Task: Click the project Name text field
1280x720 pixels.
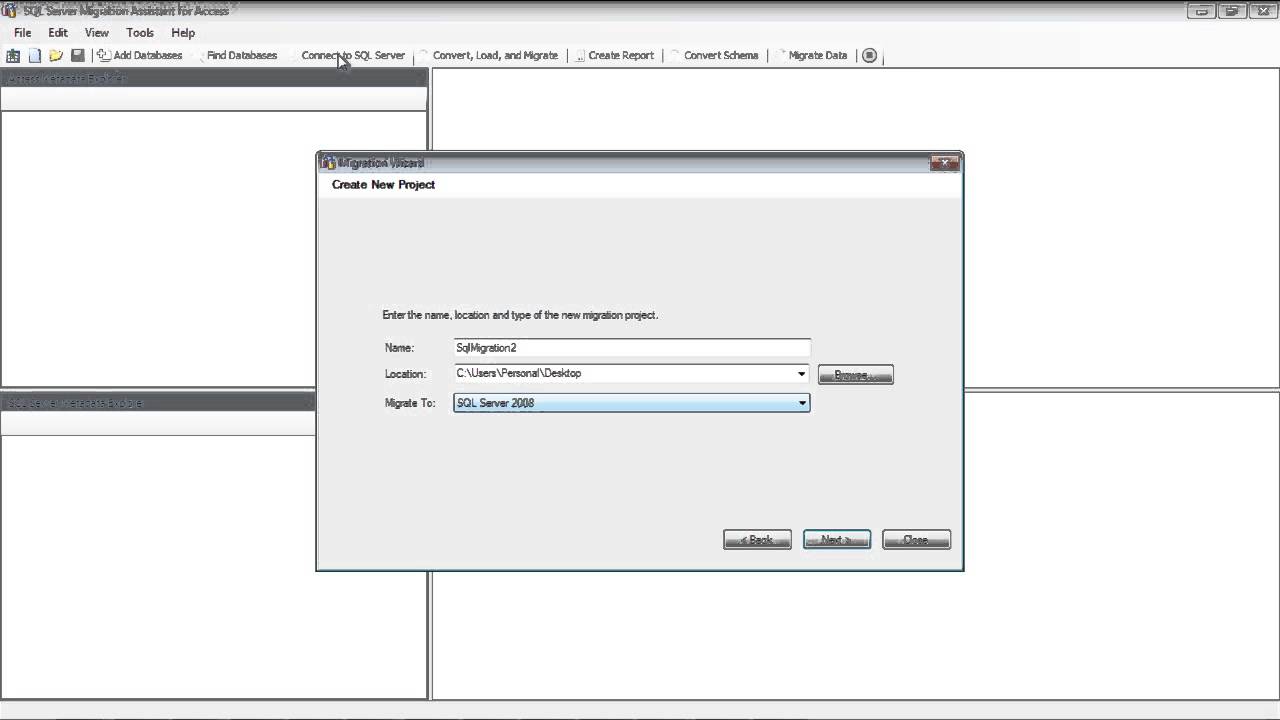Action: click(631, 348)
